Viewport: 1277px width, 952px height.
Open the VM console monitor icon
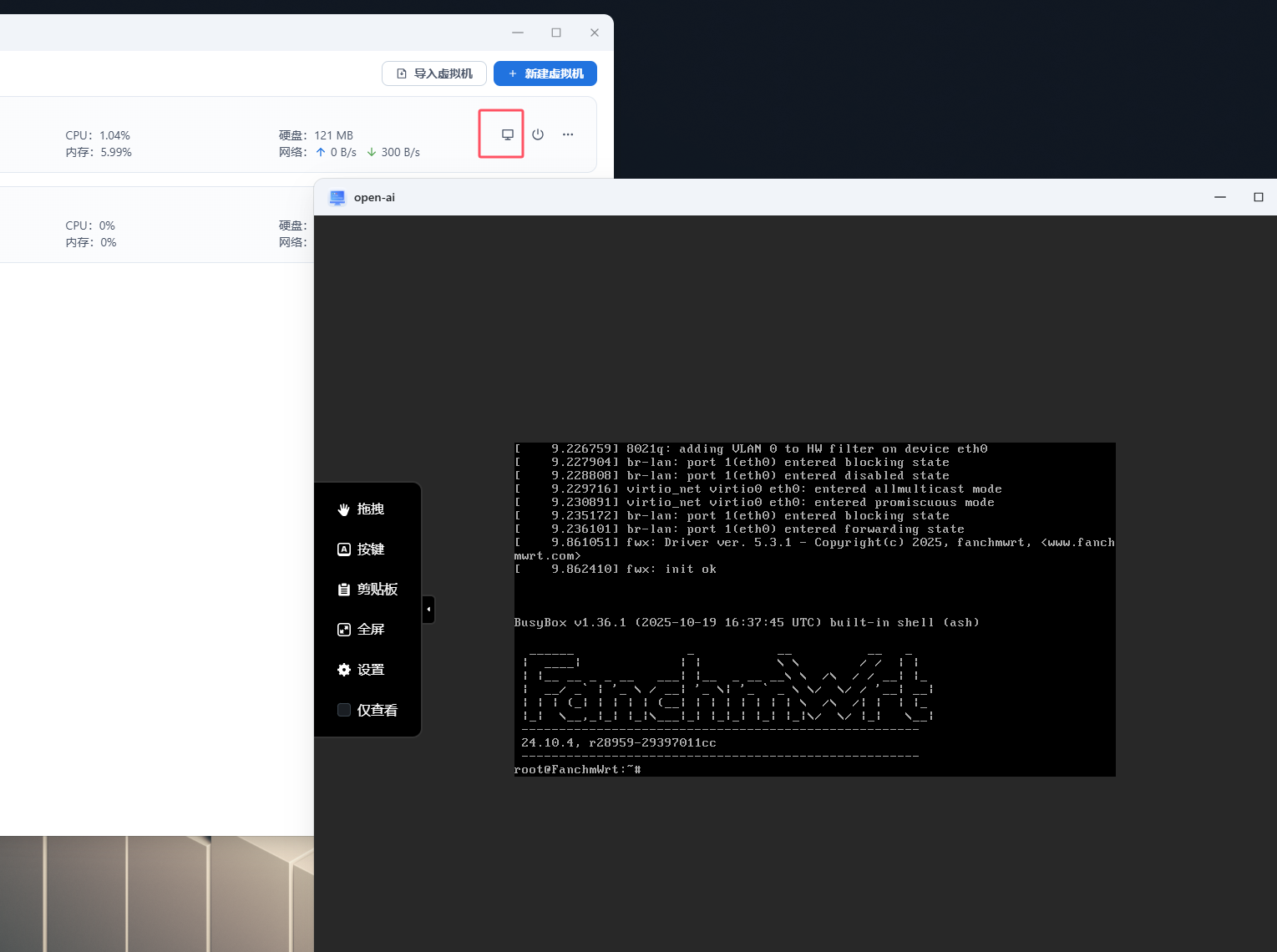point(507,134)
